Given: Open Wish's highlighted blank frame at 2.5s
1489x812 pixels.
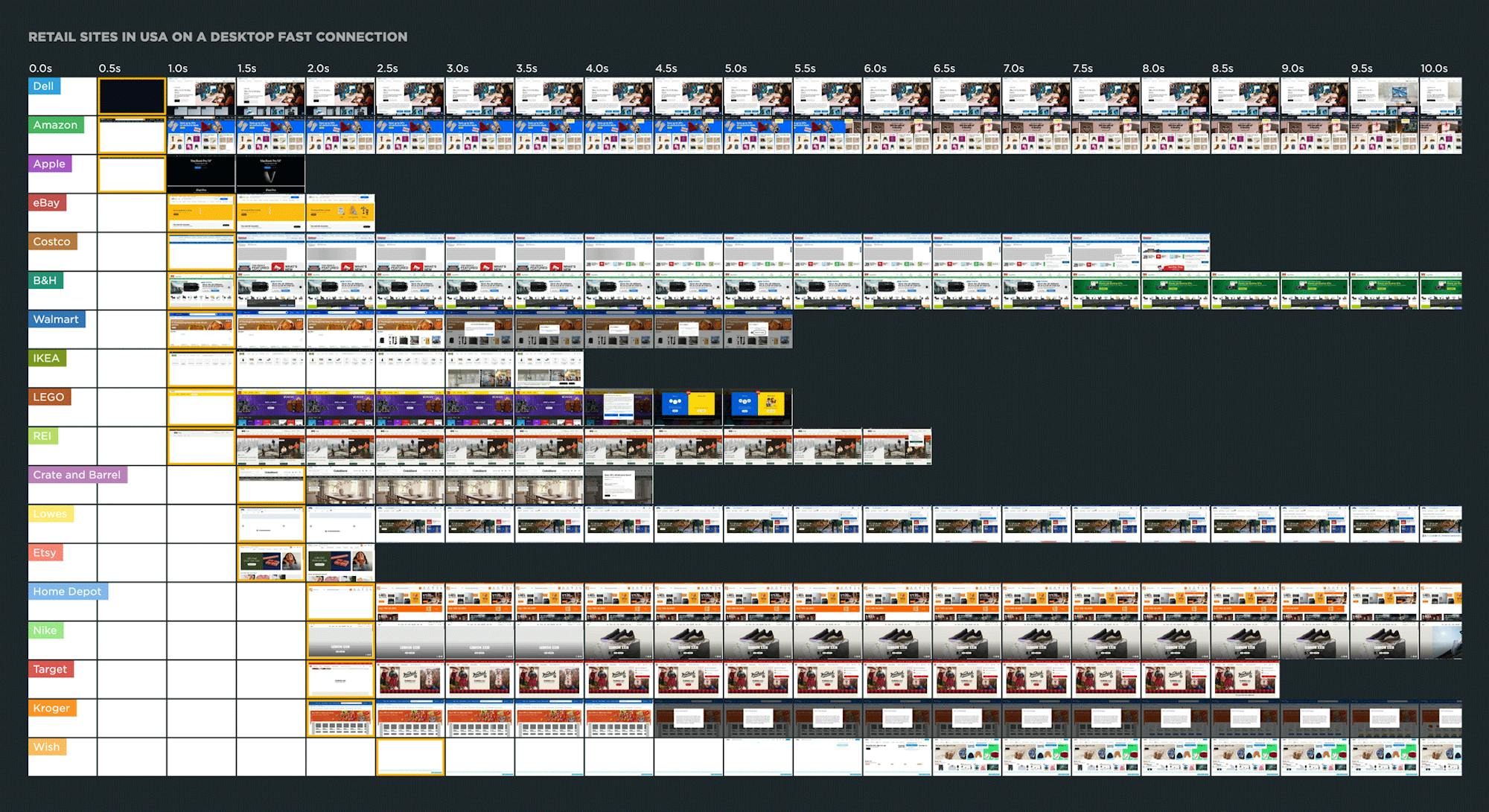Looking at the screenshot, I should click(x=410, y=757).
